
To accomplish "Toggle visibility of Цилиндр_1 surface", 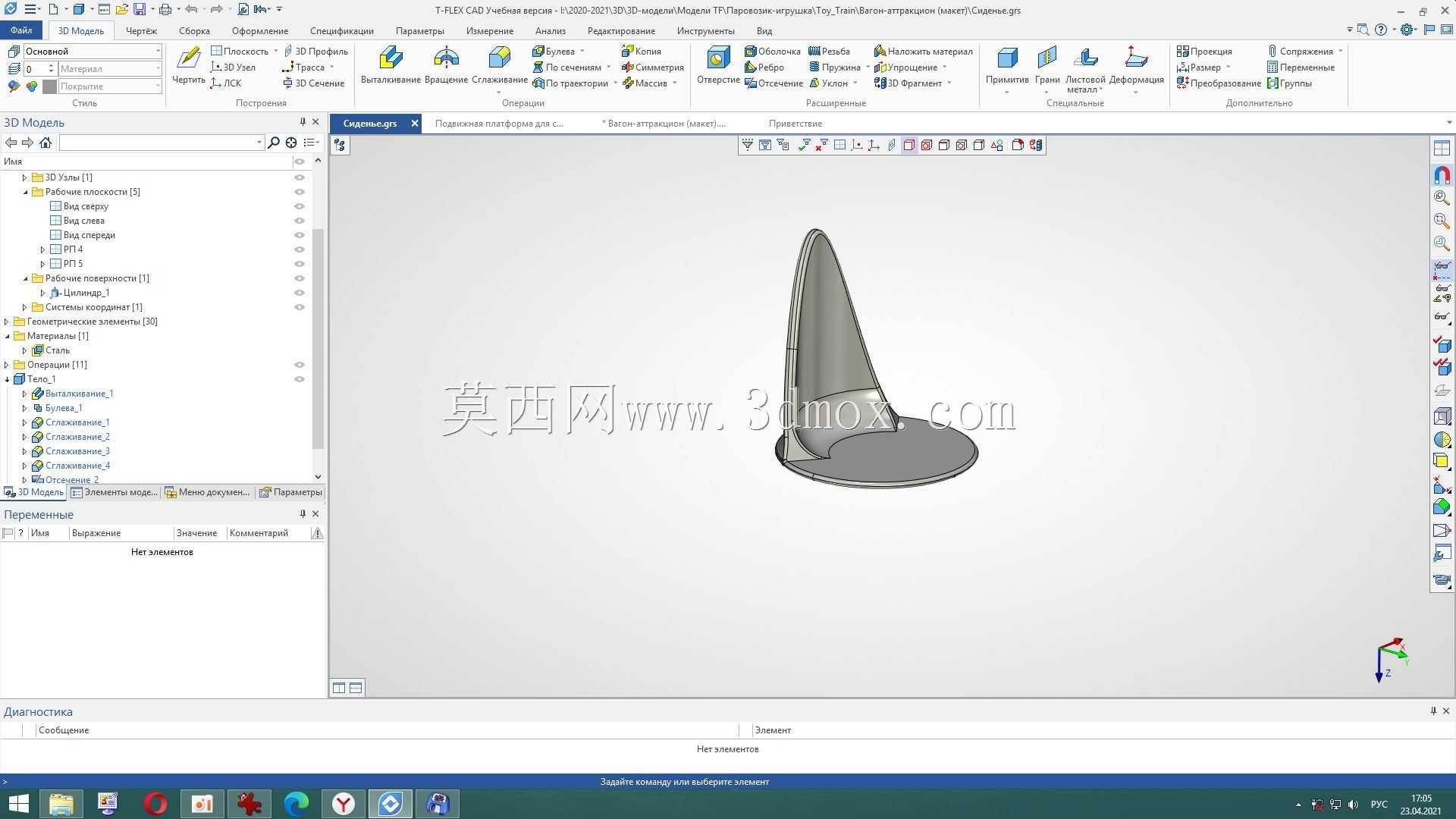I will coord(300,293).
